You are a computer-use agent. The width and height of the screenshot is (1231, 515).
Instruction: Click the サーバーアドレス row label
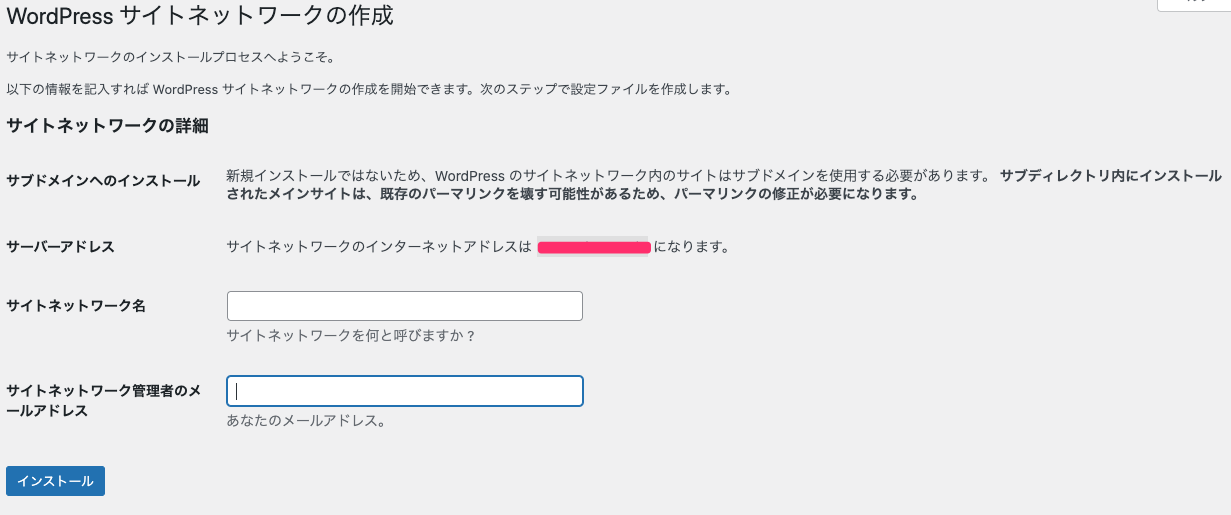click(x=60, y=246)
